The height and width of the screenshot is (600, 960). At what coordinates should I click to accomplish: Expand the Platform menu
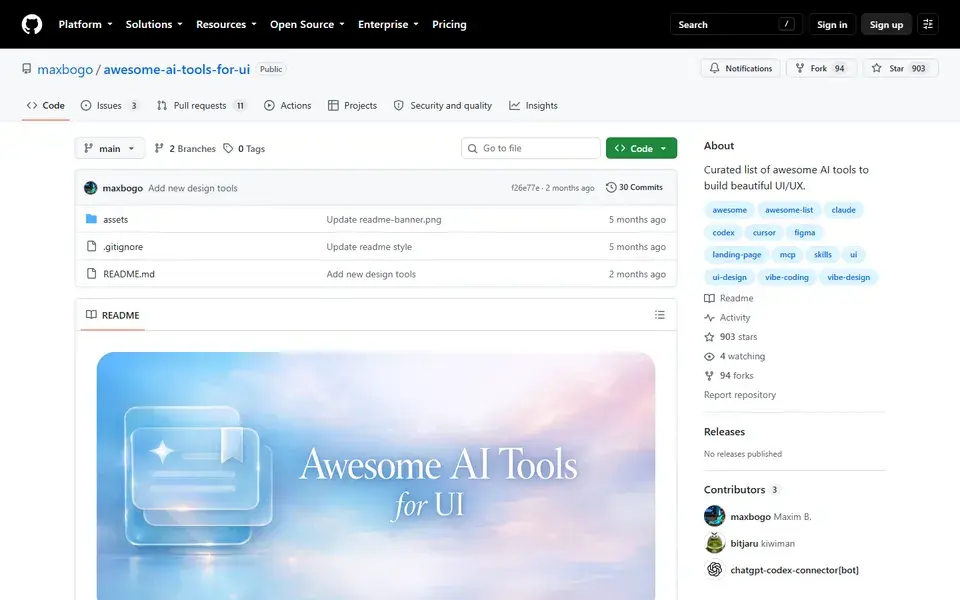(86, 24)
